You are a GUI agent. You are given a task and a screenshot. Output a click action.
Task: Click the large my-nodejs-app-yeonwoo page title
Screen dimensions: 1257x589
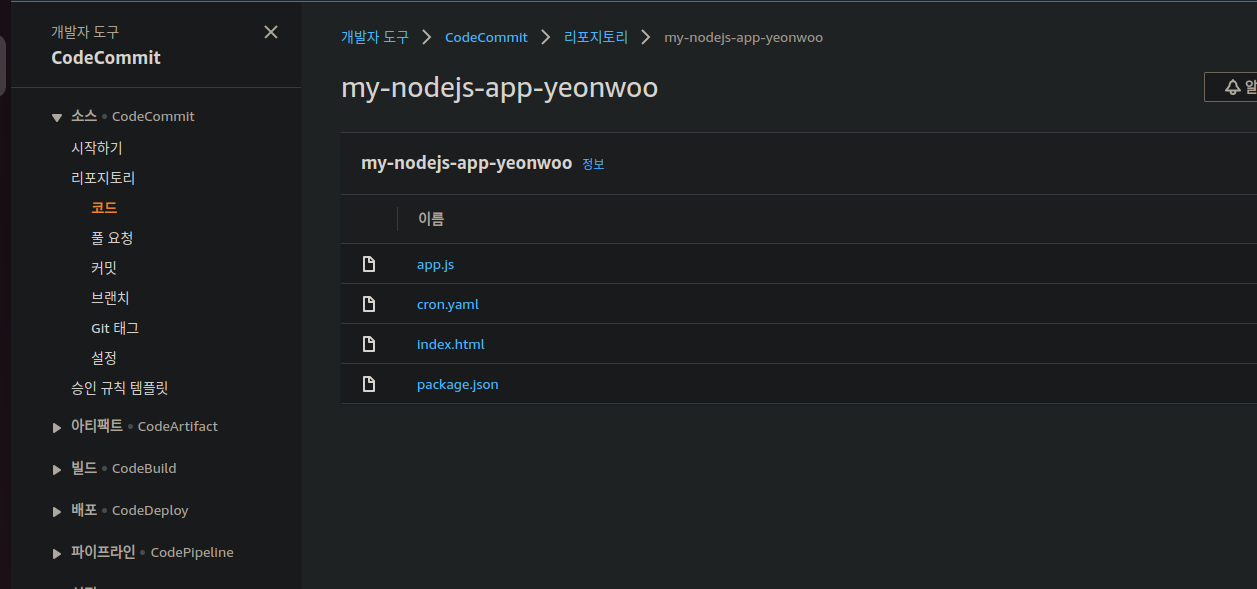(x=499, y=88)
